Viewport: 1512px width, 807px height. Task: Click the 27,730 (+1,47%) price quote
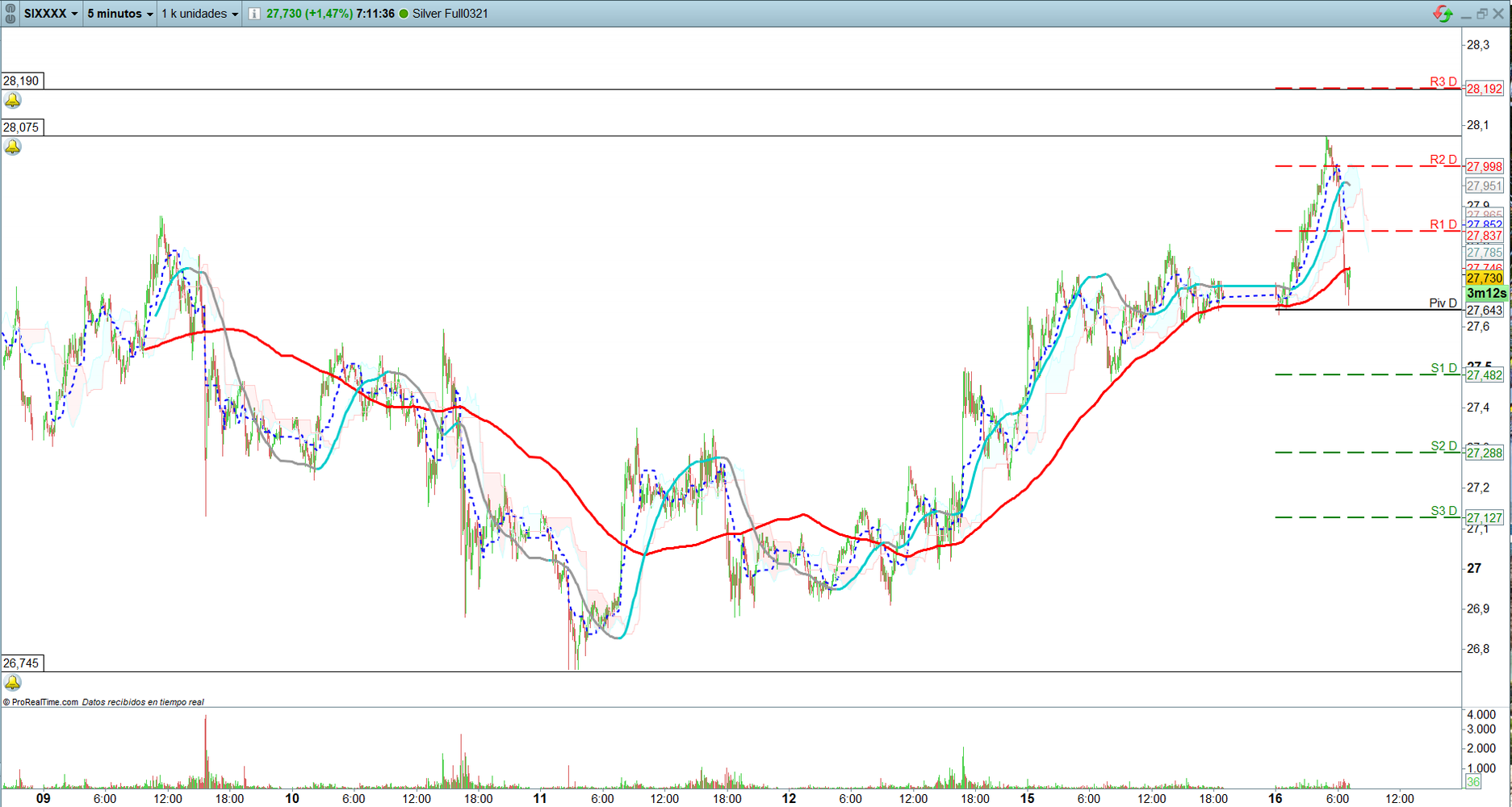309,14
